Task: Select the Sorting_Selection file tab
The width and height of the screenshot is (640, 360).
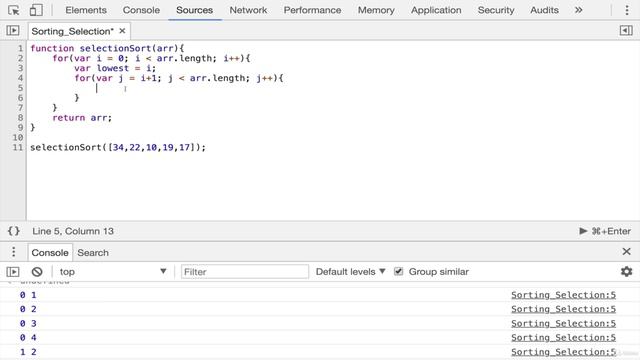Action: 73,31
